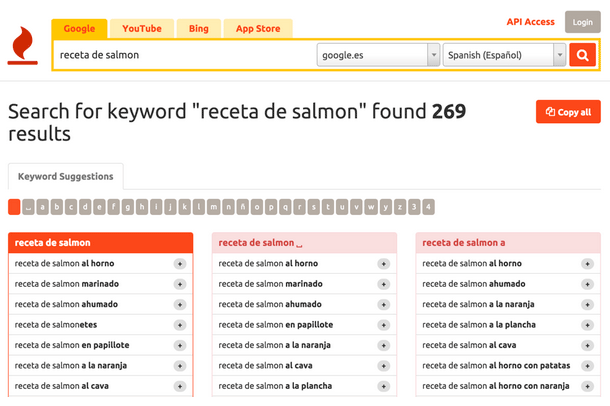Open the Spanish (Español) language dropdown
The width and height of the screenshot is (610, 406).
tap(504, 55)
